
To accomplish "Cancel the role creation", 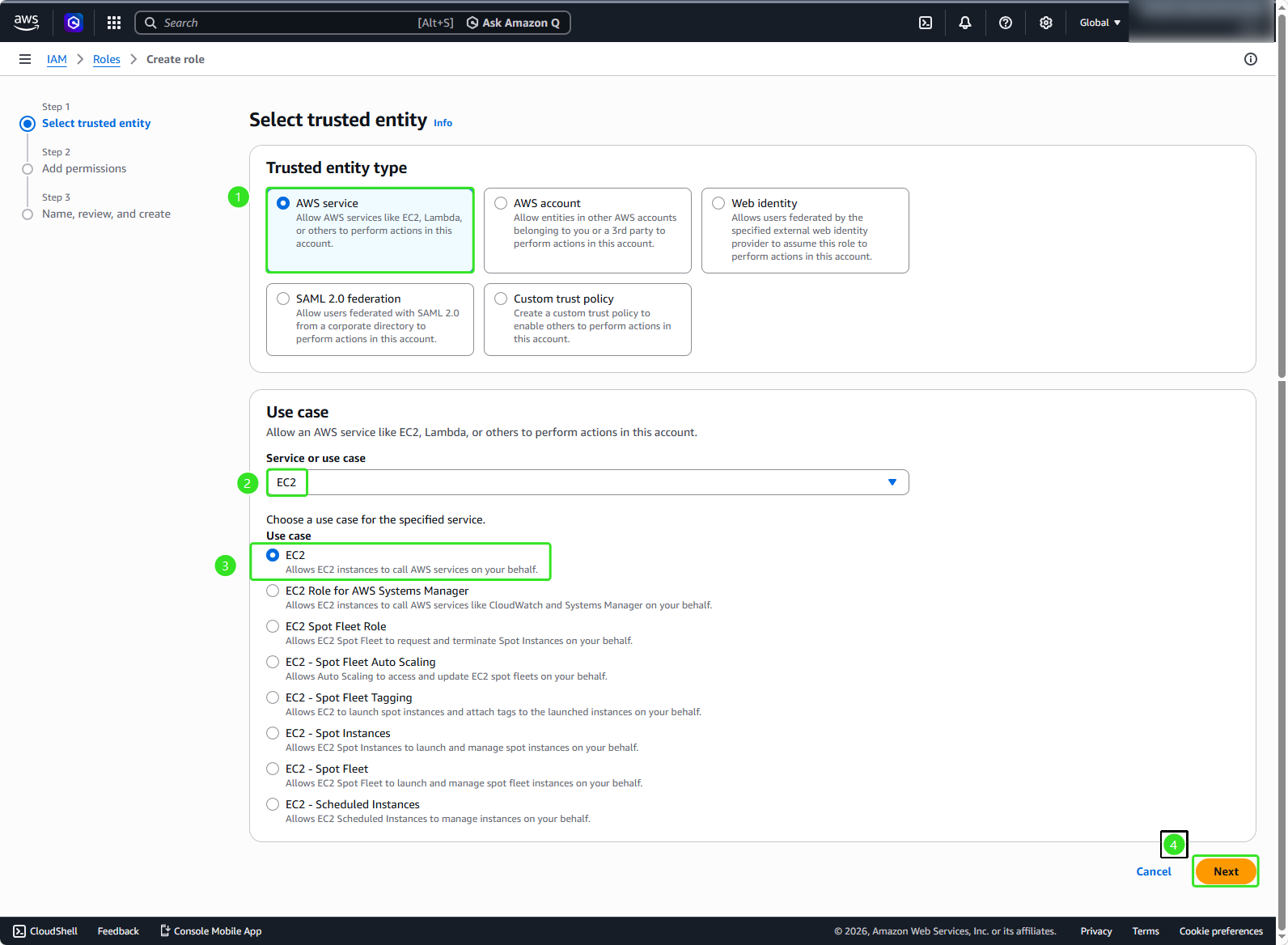I will coord(1154,871).
